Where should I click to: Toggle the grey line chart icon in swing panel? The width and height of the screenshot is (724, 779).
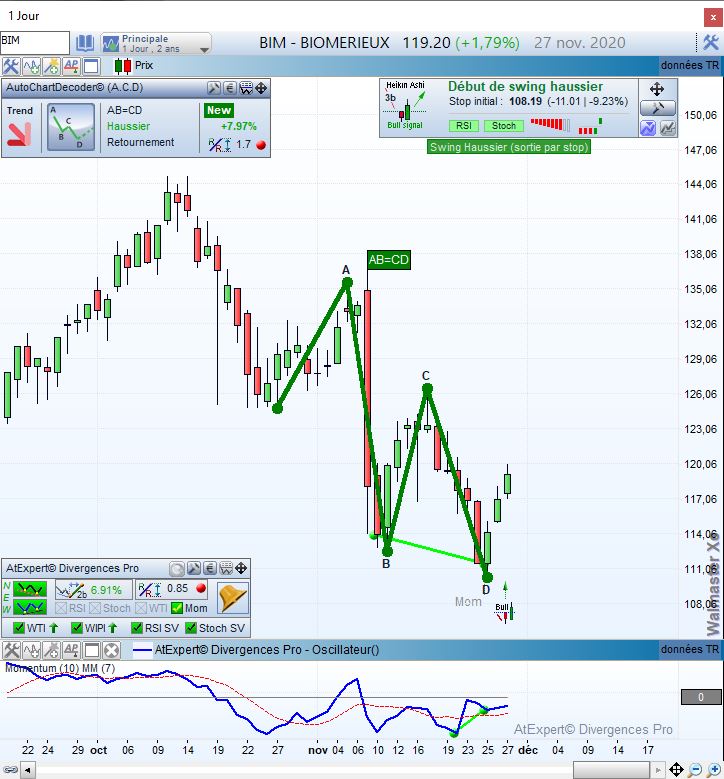click(x=668, y=128)
